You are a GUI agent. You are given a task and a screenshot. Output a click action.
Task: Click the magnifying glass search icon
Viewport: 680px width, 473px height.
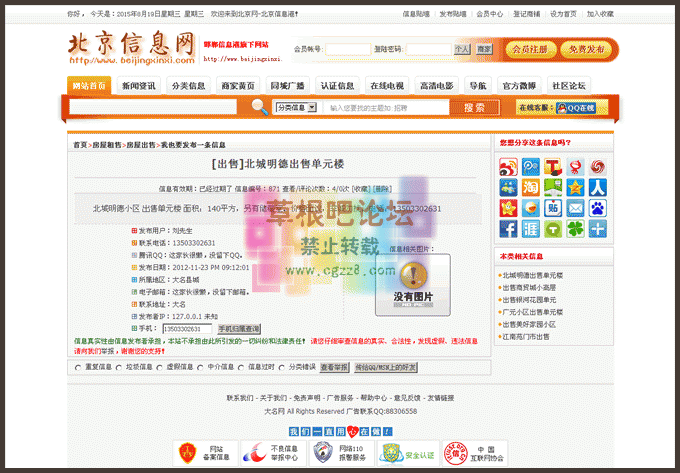260,107
